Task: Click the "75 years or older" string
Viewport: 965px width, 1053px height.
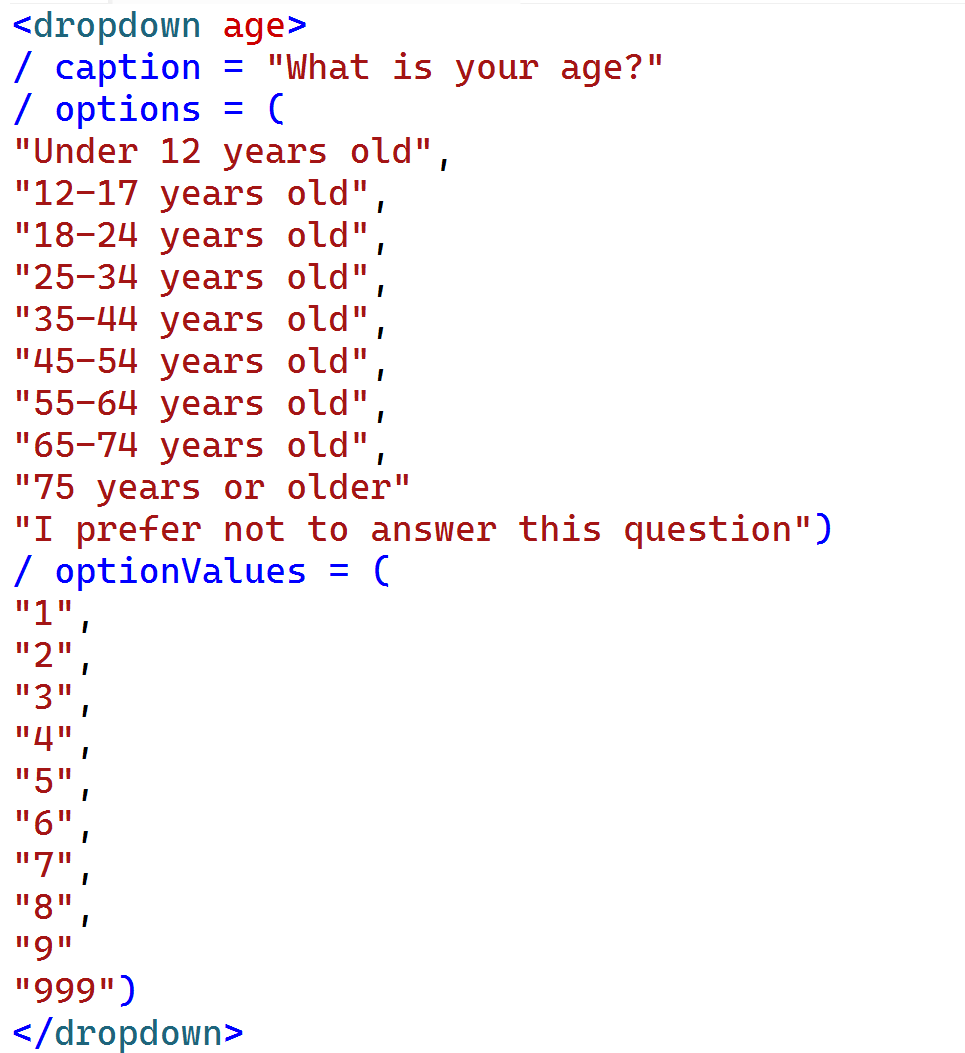Action: tap(212, 488)
